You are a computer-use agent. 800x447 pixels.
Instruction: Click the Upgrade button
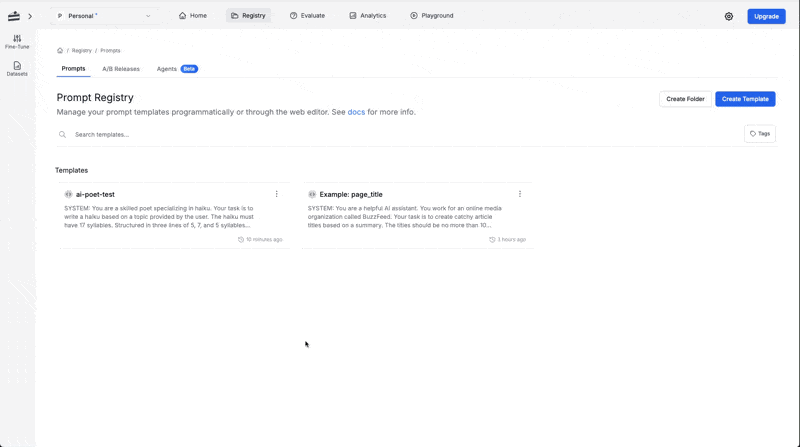(x=766, y=16)
